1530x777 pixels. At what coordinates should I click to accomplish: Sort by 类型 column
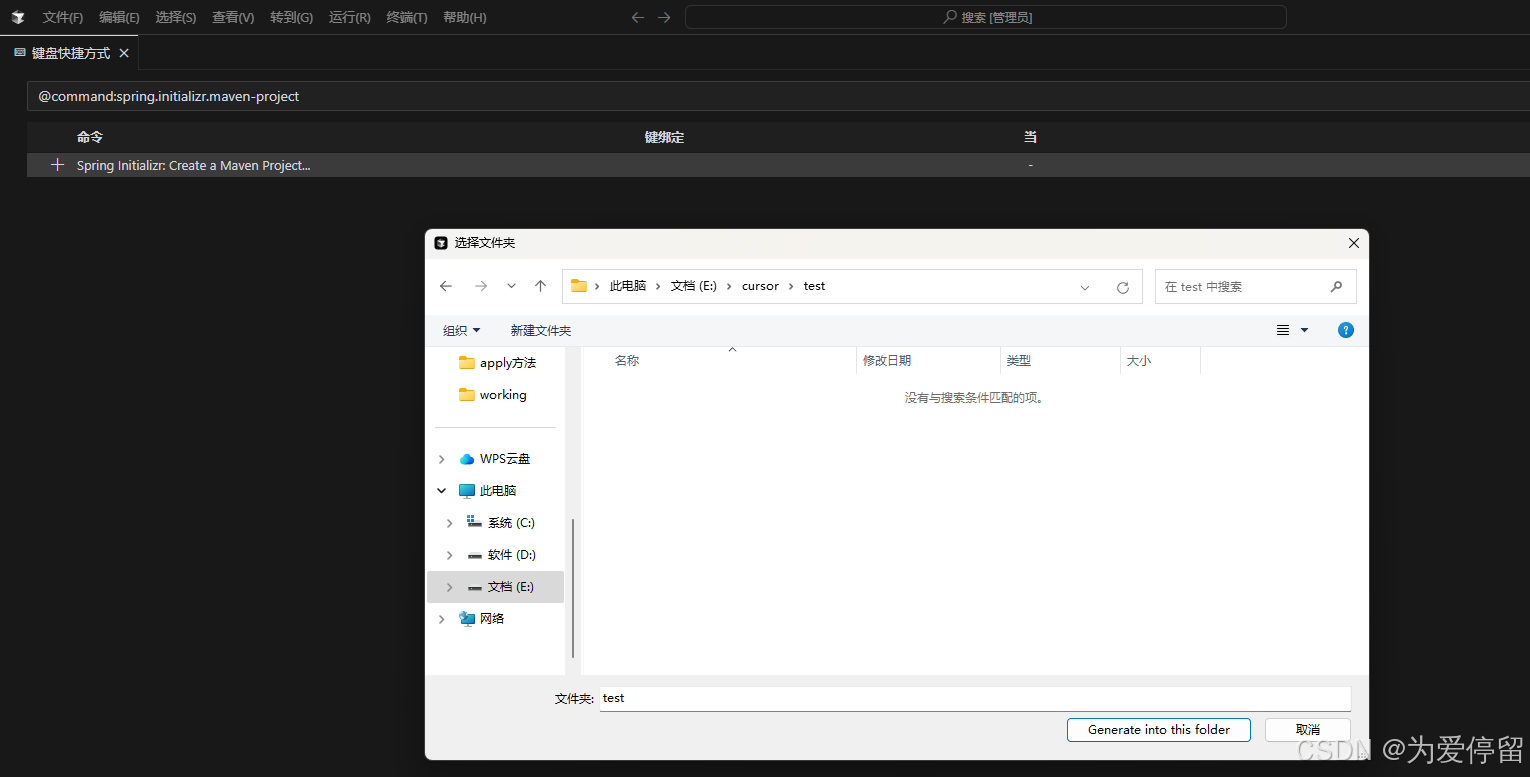pos(1018,361)
